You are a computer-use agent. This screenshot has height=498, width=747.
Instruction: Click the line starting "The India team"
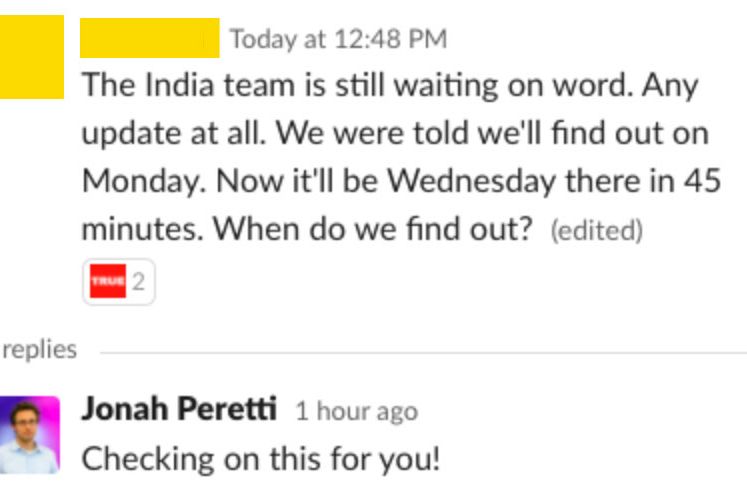point(389,86)
